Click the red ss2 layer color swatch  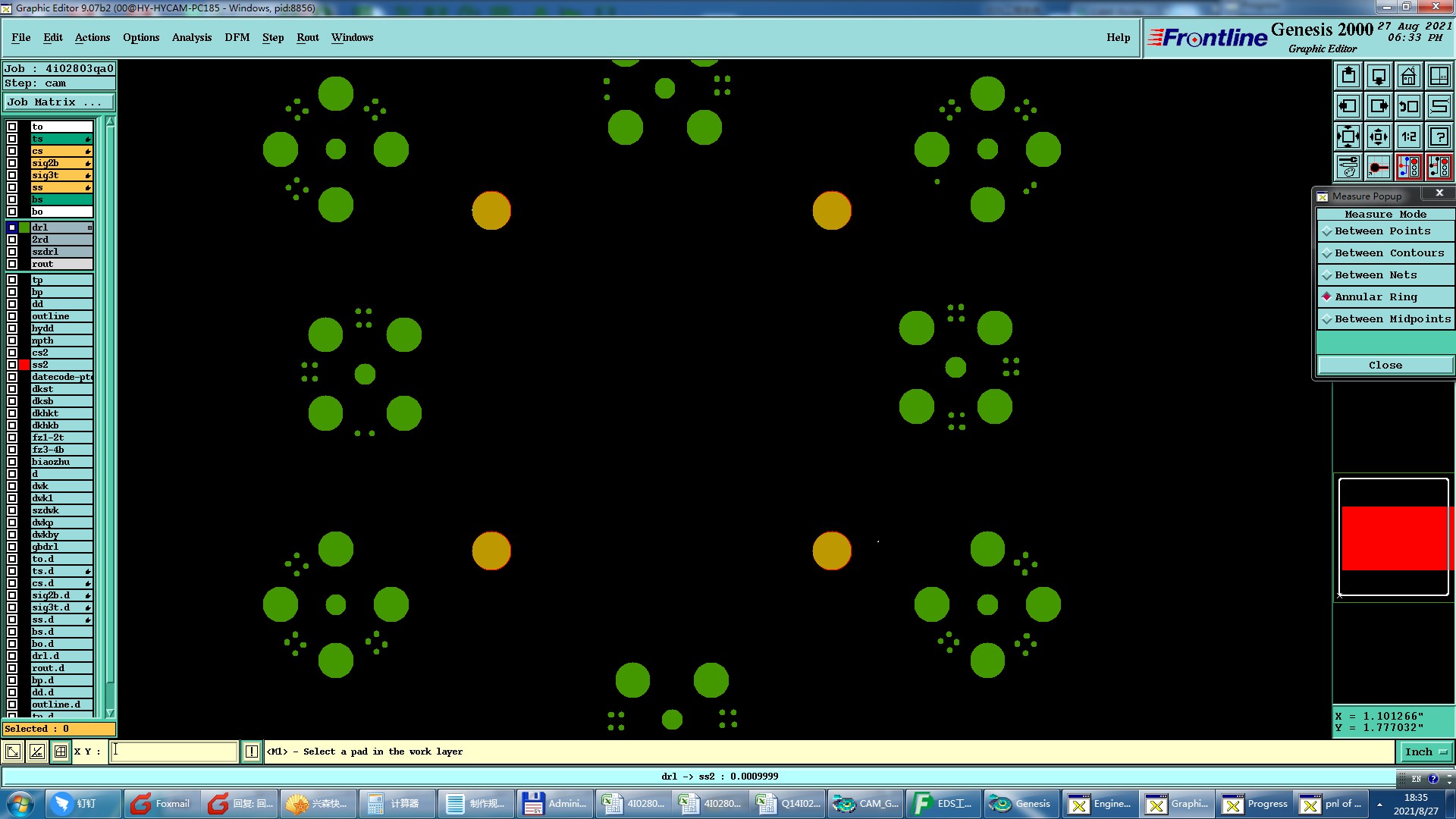24,365
